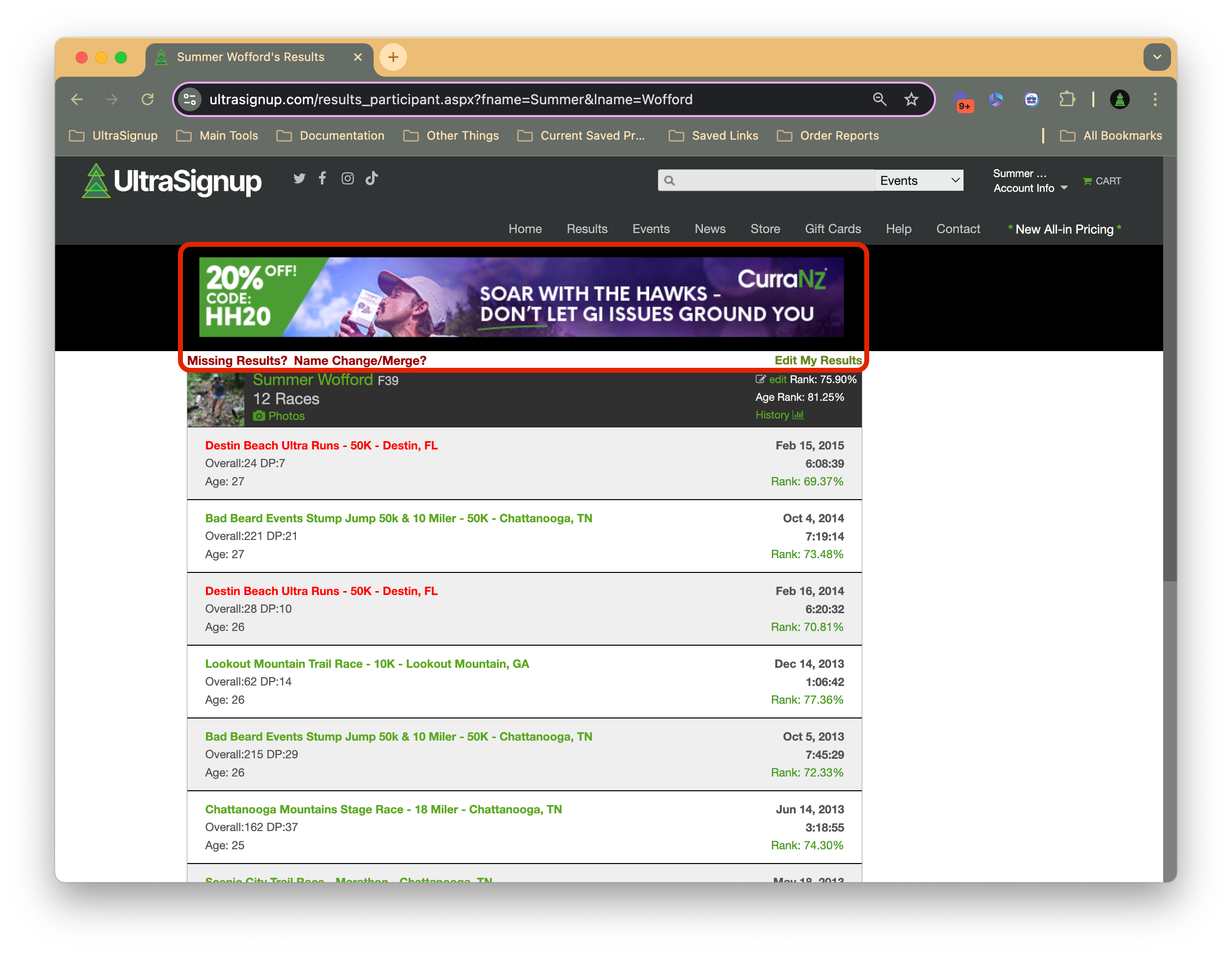Open the Order Reports bookmarks folder
1232x955 pixels.
pyautogui.click(x=828, y=135)
